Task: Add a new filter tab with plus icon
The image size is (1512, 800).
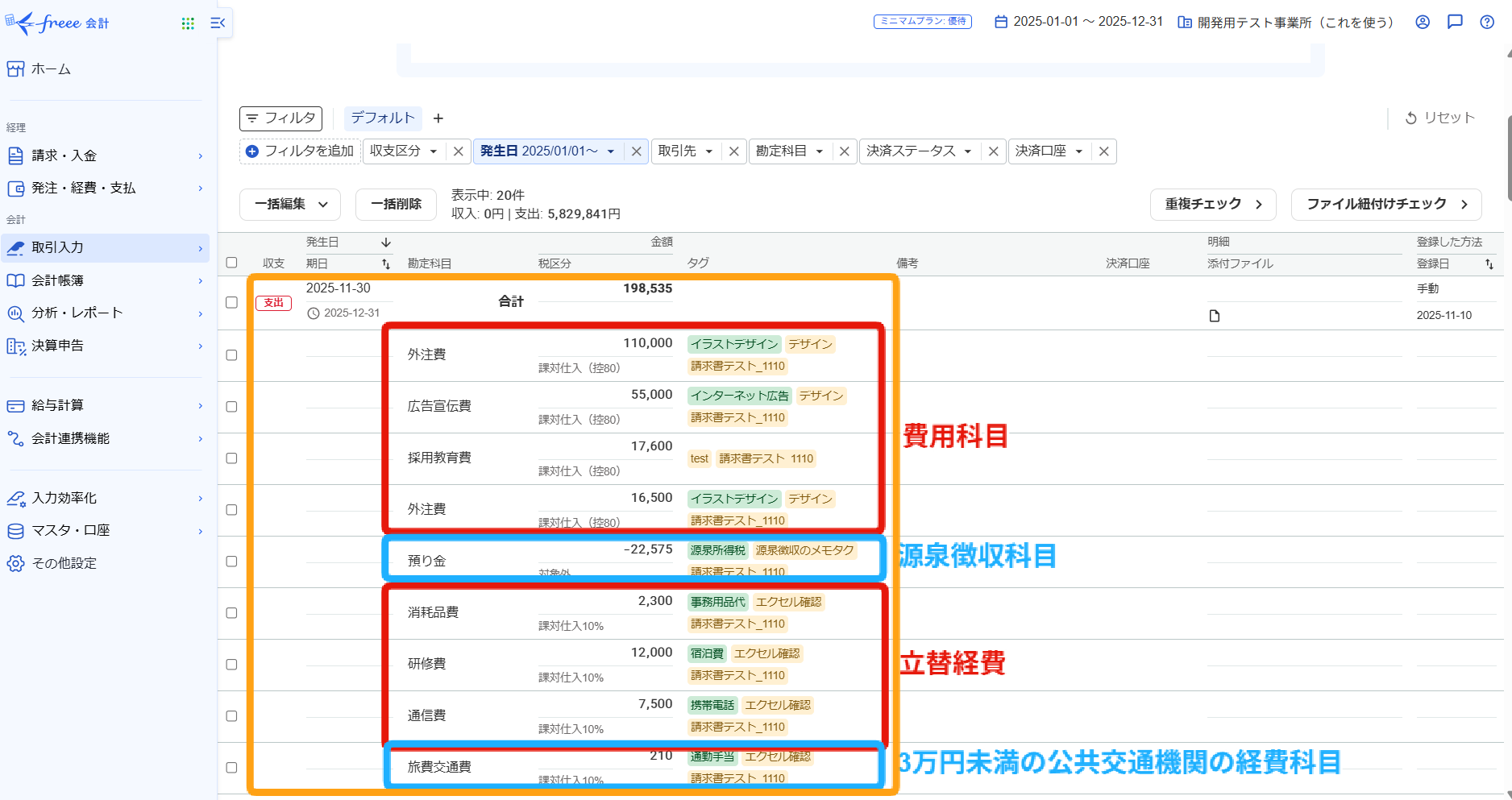Action: point(438,118)
